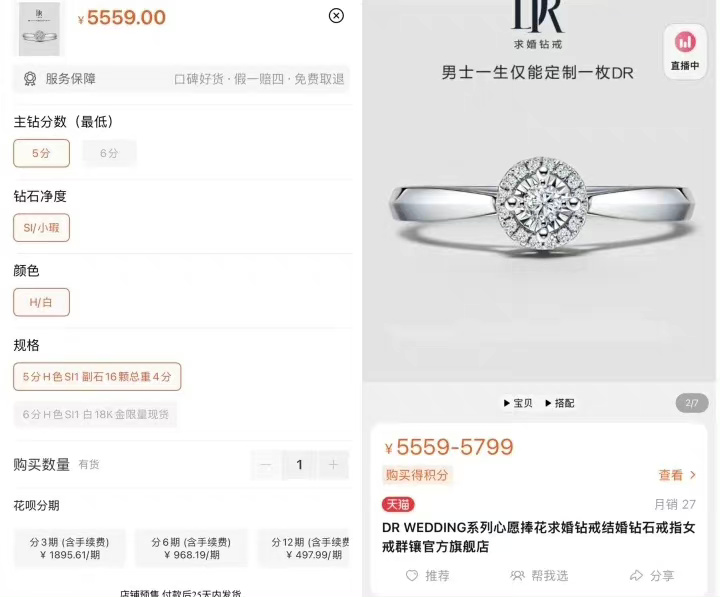
Task: Tap the 分享 share arrow icon
Action: [636, 575]
